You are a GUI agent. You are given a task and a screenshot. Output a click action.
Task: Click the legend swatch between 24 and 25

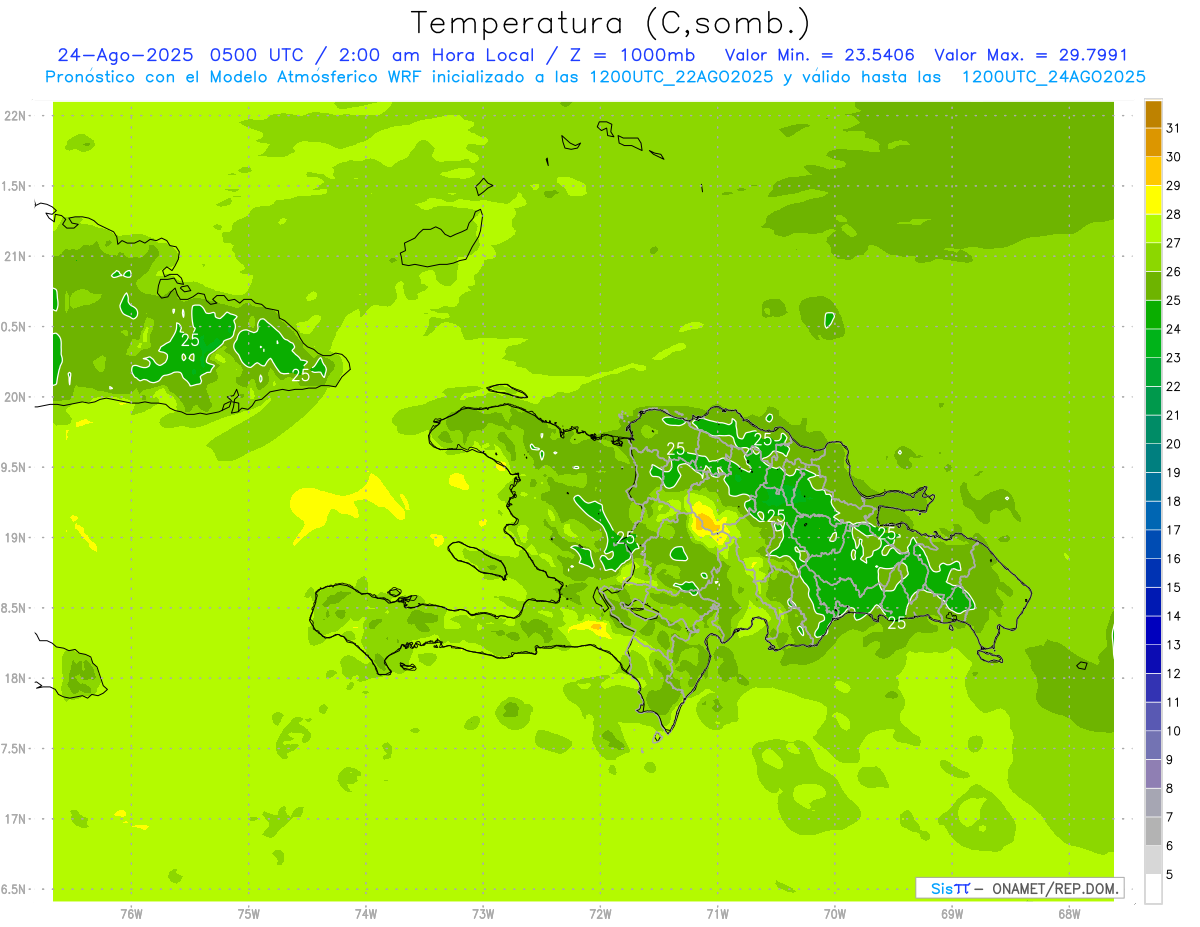[x=1153, y=314]
